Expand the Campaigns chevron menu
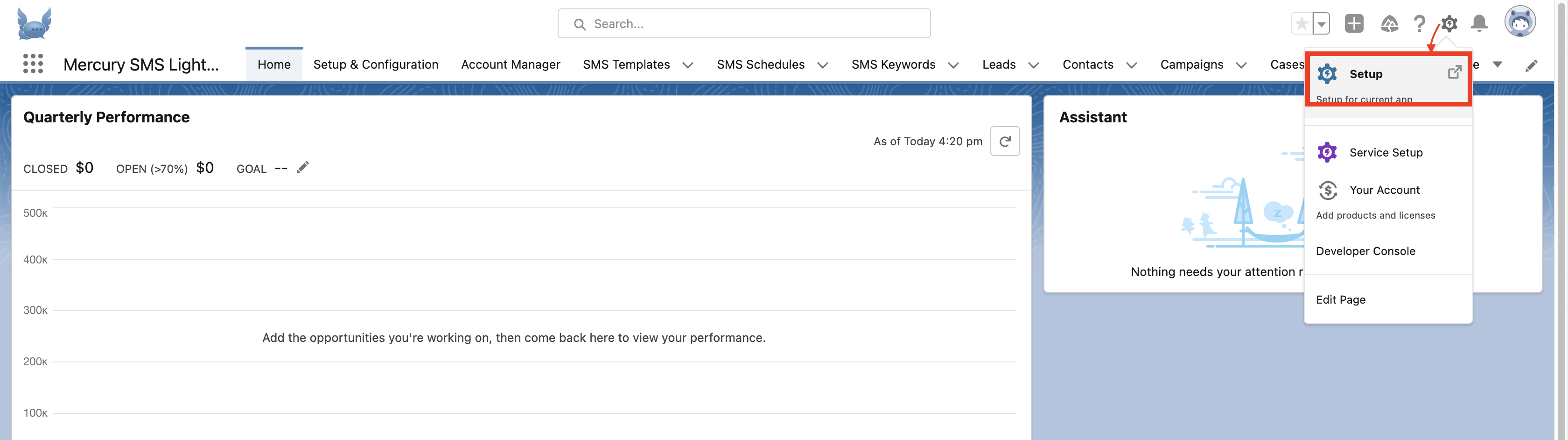 [x=1241, y=65]
